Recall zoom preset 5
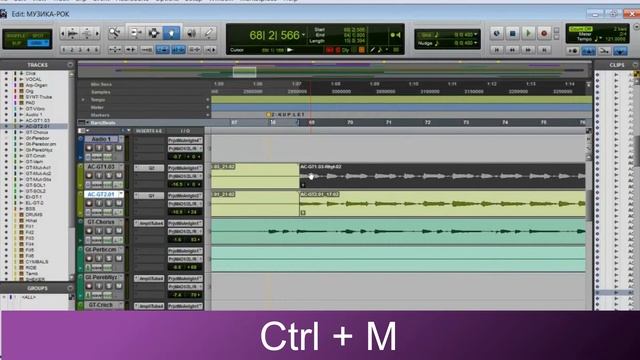This screenshot has width=640, height=360. (x=97, y=50)
